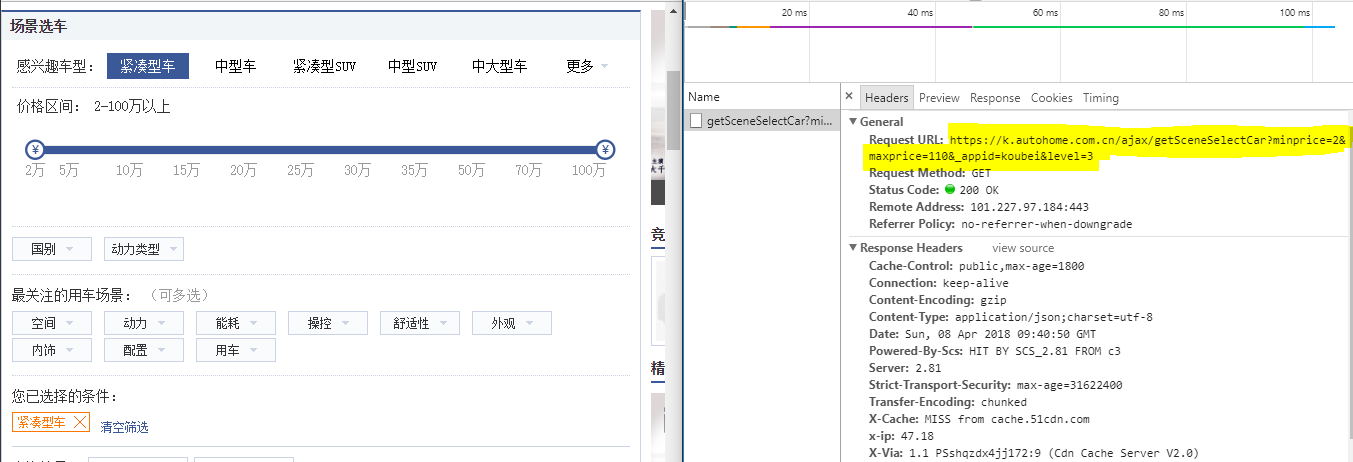Expand the 用车 scenario dropdown

(x=236, y=350)
